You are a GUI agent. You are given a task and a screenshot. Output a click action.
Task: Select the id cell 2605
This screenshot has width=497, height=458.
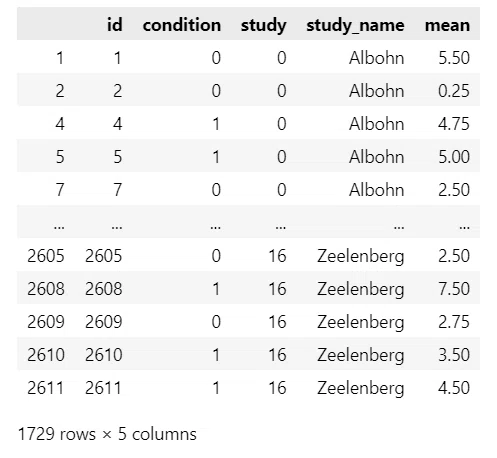point(103,256)
